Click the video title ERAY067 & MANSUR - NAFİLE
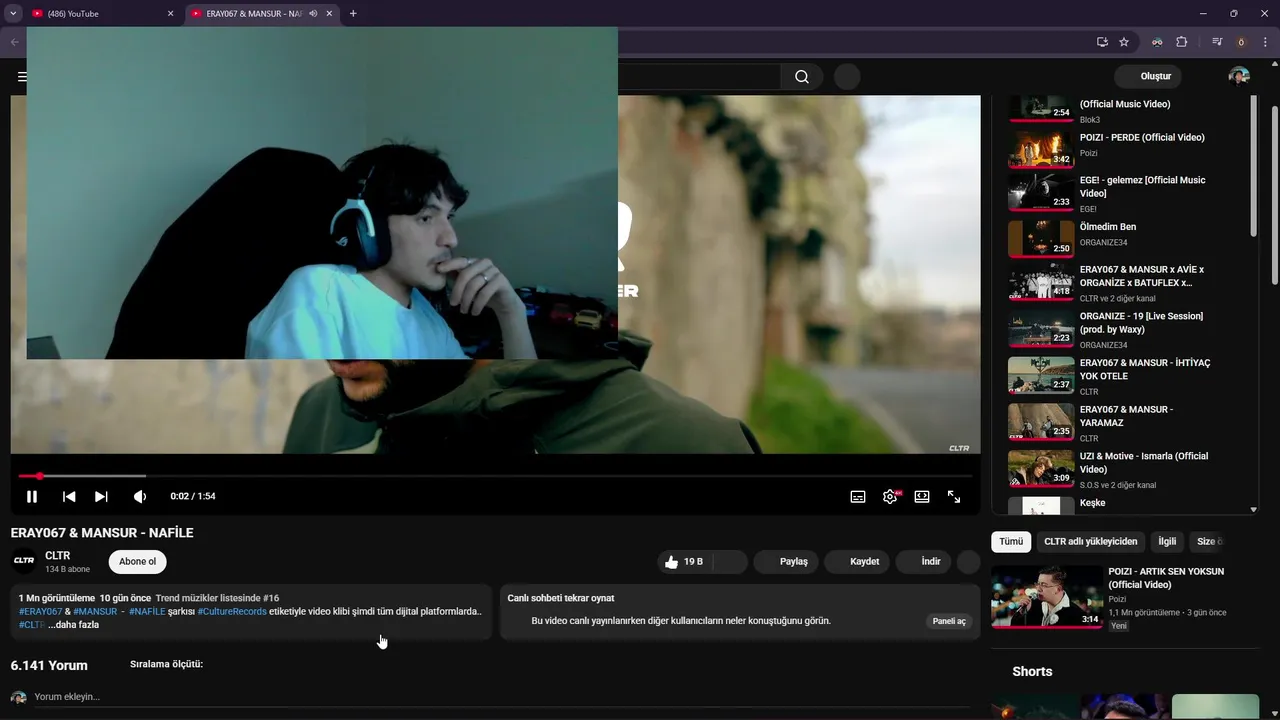Screen dimensions: 1280x720 102,533
